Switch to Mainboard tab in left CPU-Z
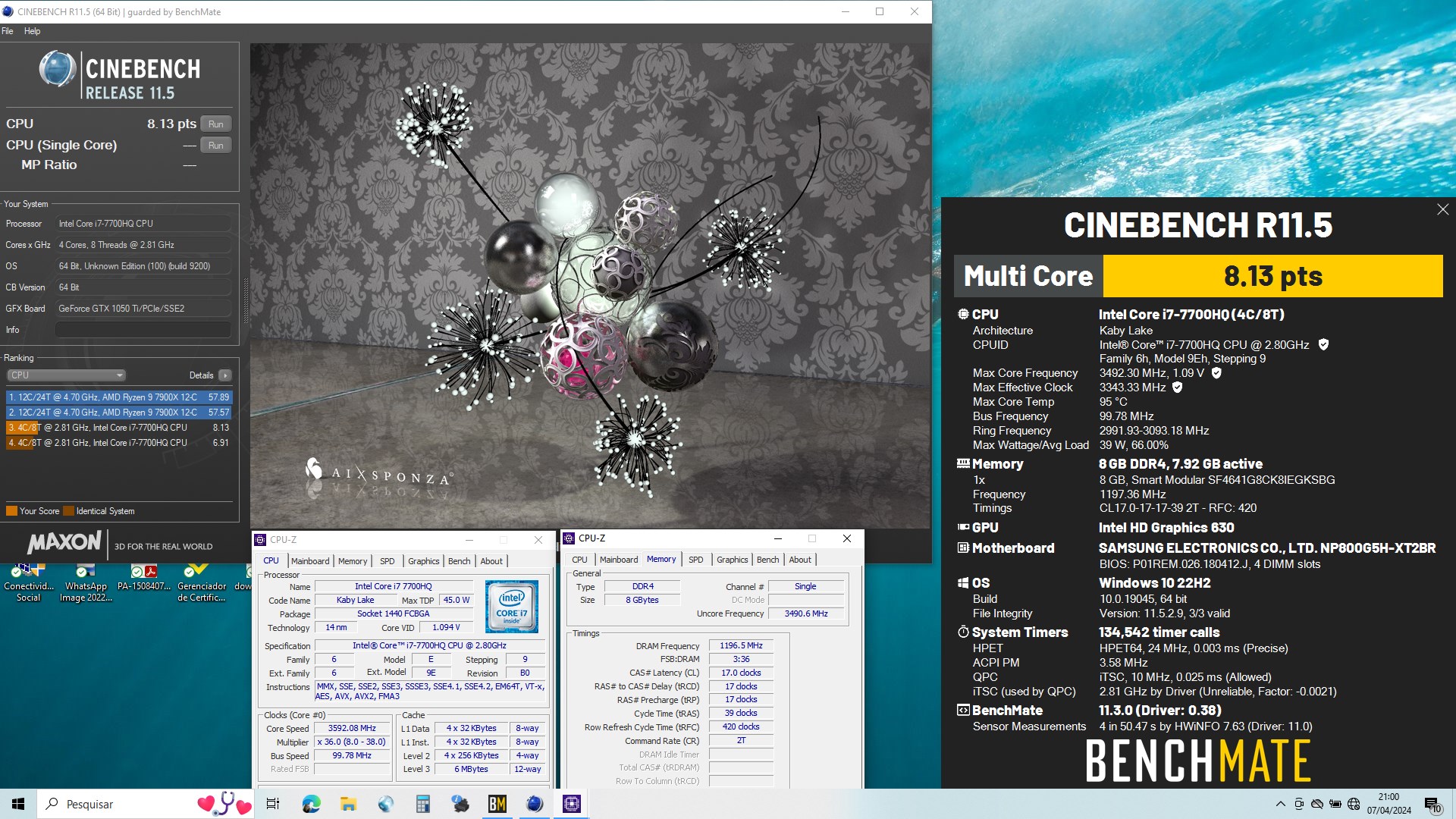This screenshot has height=819, width=1456. (x=310, y=561)
